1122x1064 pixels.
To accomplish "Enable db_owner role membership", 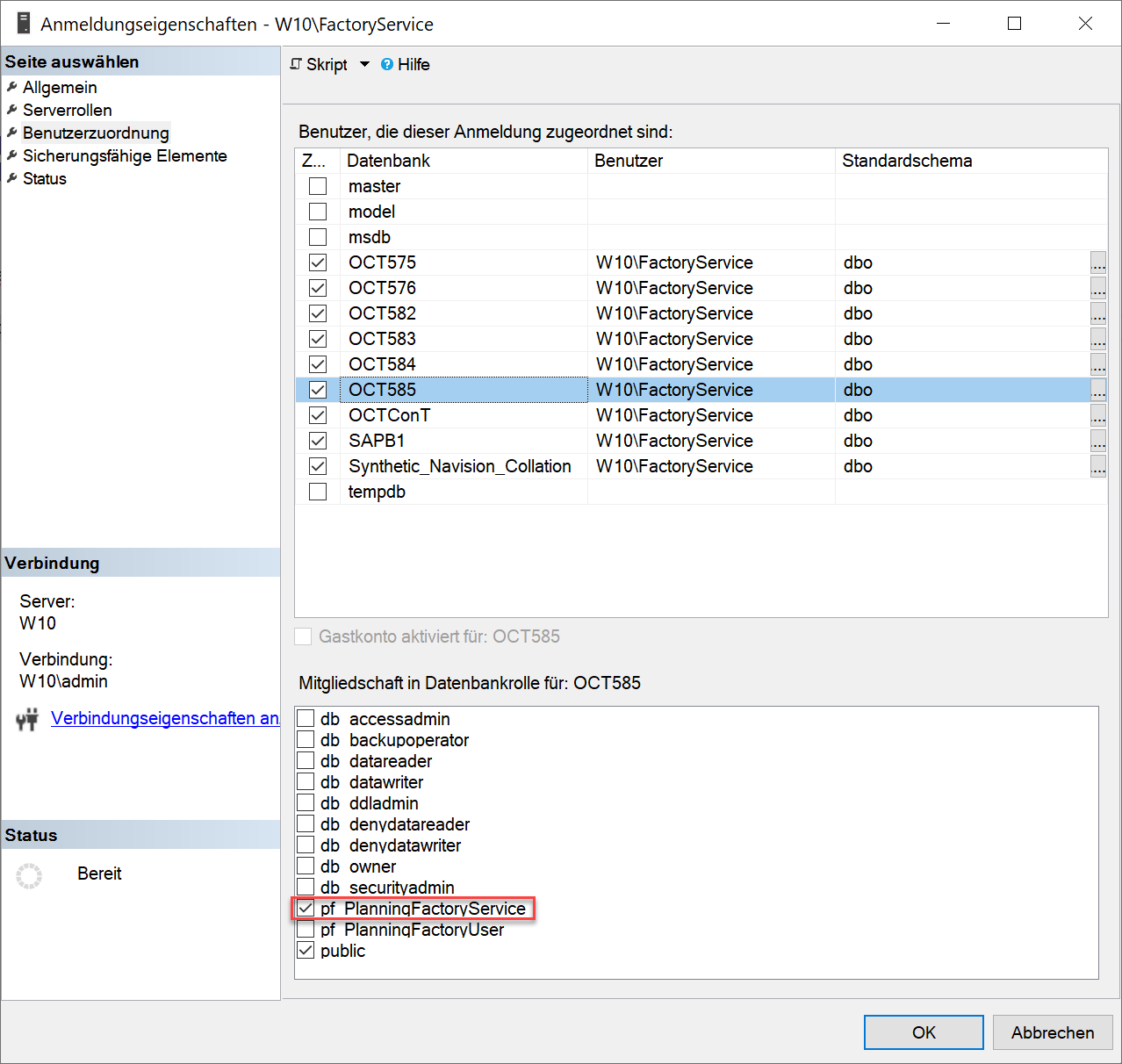I will point(306,866).
